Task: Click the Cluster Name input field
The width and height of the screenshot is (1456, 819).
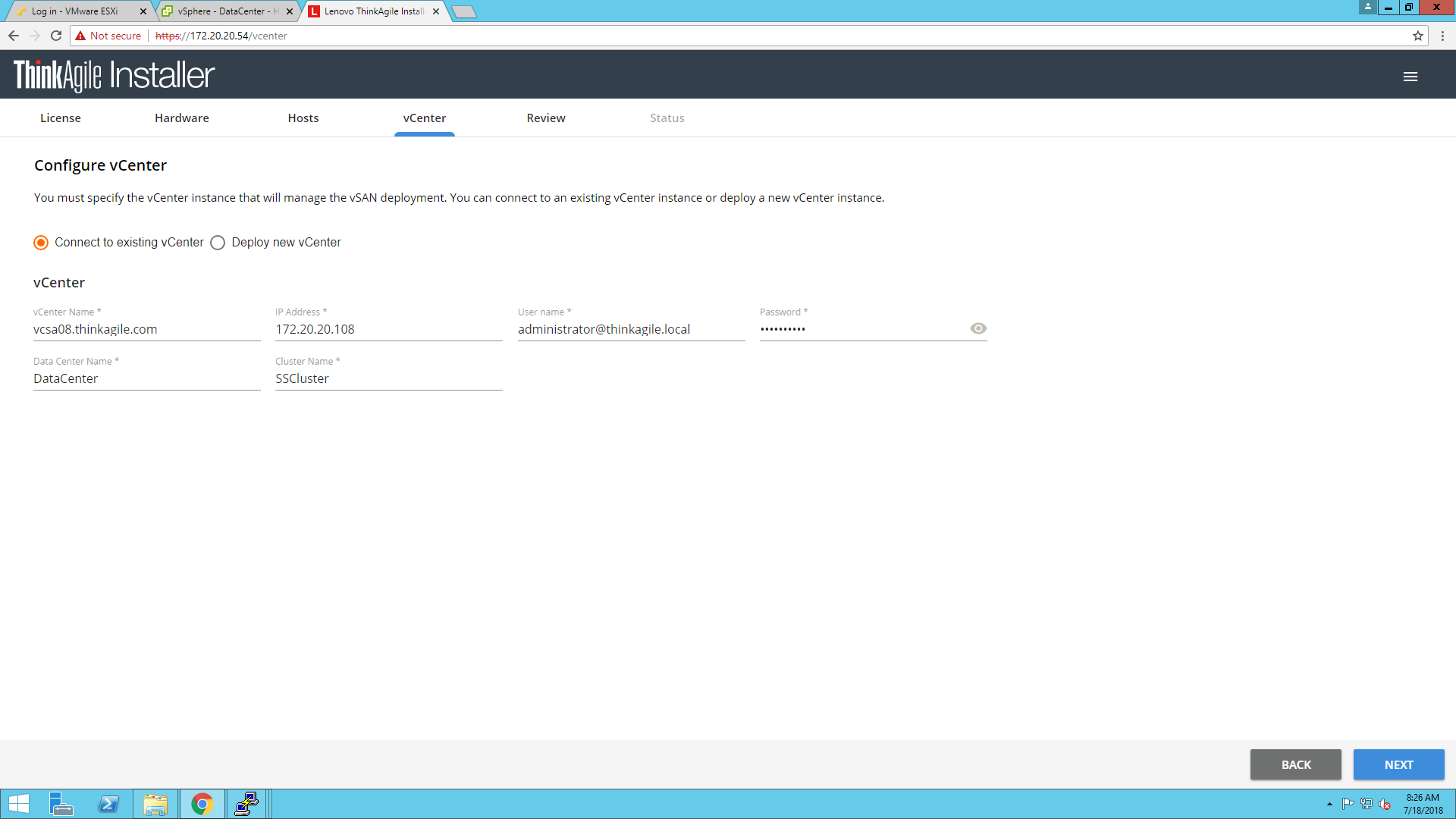Action: [x=388, y=378]
